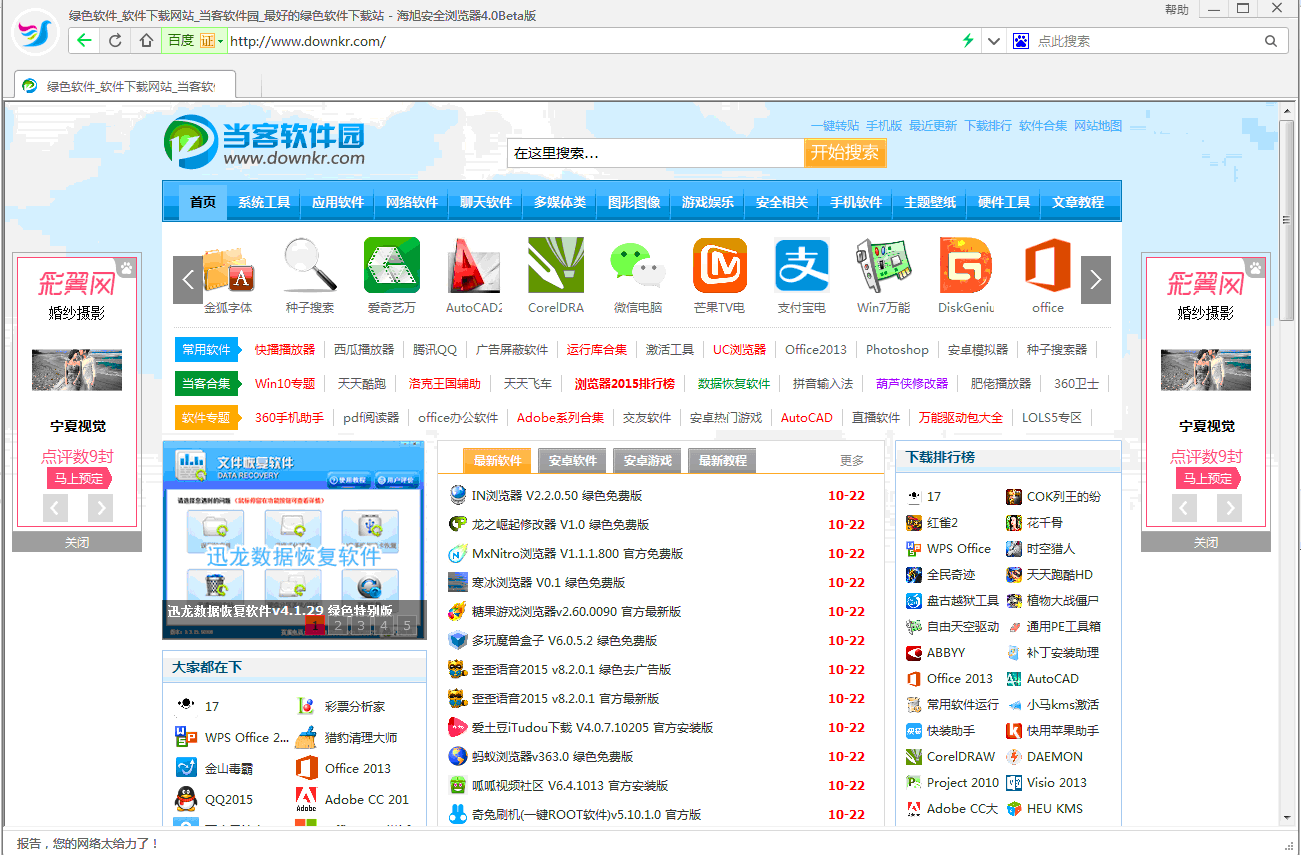Open MxNitro浏览器 V1.1.1.800 entry
This screenshot has height=855, width=1301.
pyautogui.click(x=577, y=554)
